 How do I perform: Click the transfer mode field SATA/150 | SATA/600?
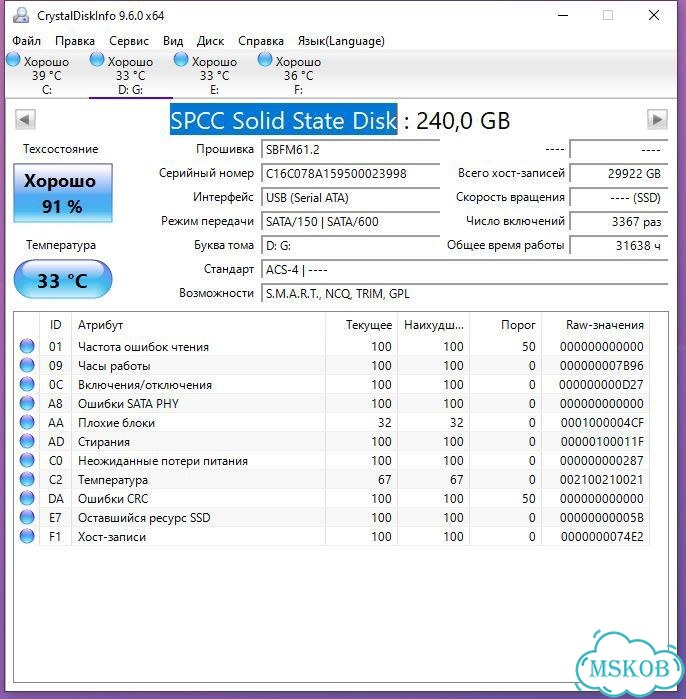coord(350,222)
